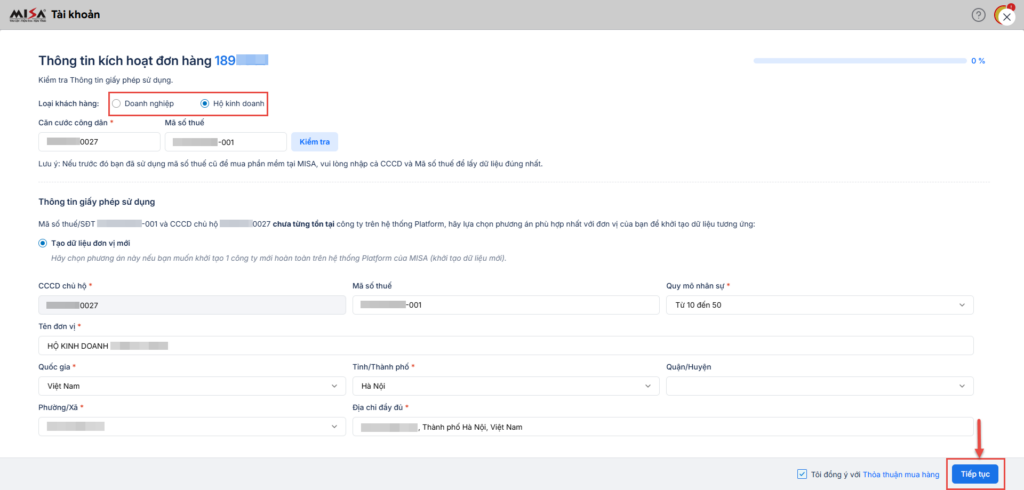Expand the Quận/Huyện dropdown

tap(819, 385)
